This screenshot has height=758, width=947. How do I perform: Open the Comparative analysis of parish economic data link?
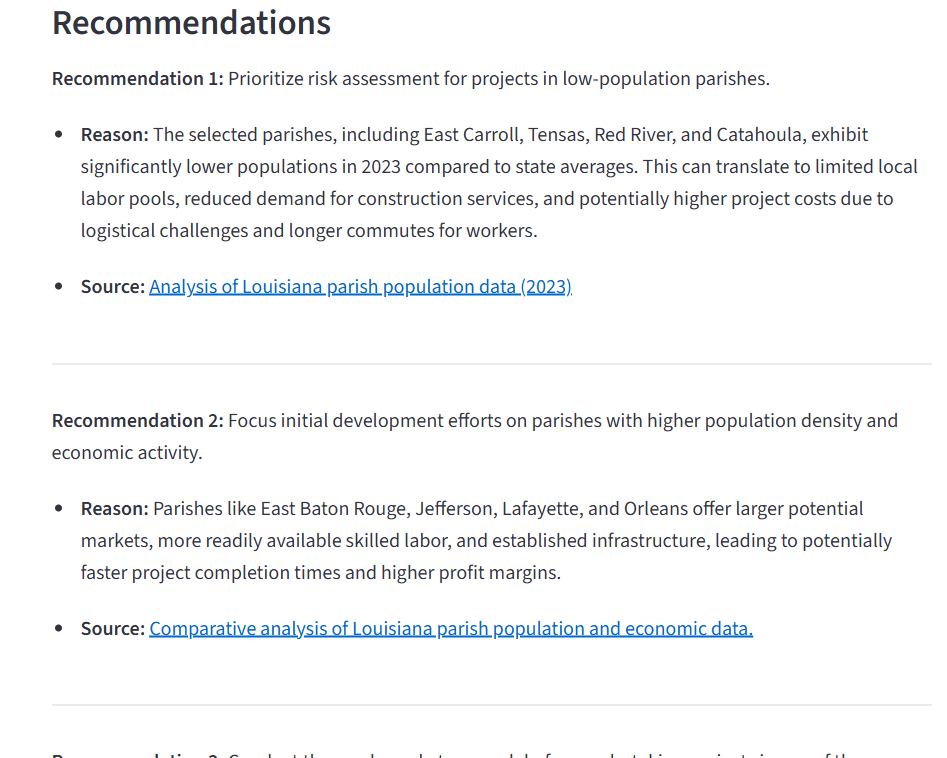pyautogui.click(x=451, y=629)
